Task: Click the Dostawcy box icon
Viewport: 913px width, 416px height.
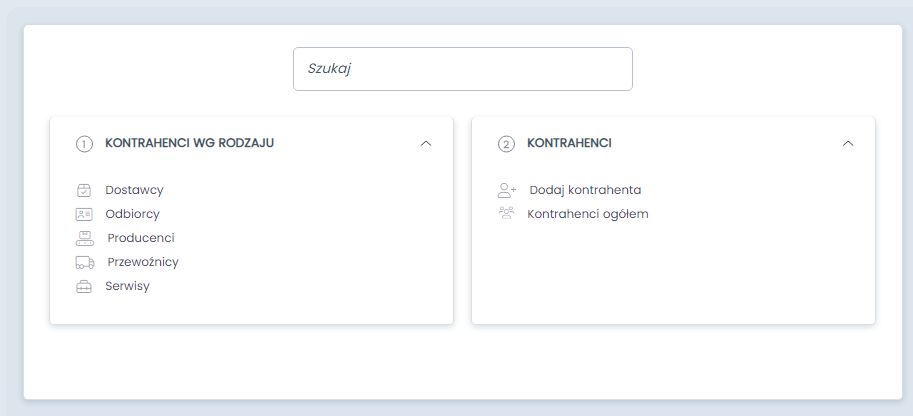Action: tap(84, 190)
